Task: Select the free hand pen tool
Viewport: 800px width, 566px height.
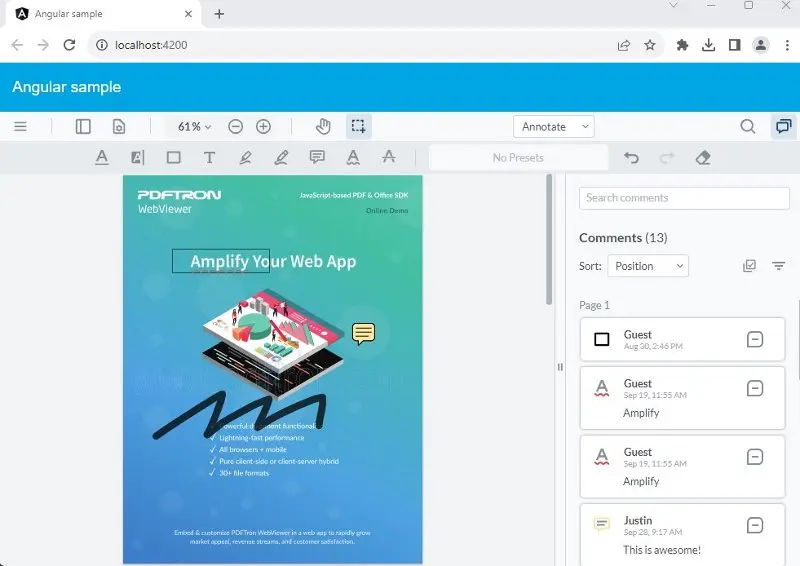Action: 281,157
